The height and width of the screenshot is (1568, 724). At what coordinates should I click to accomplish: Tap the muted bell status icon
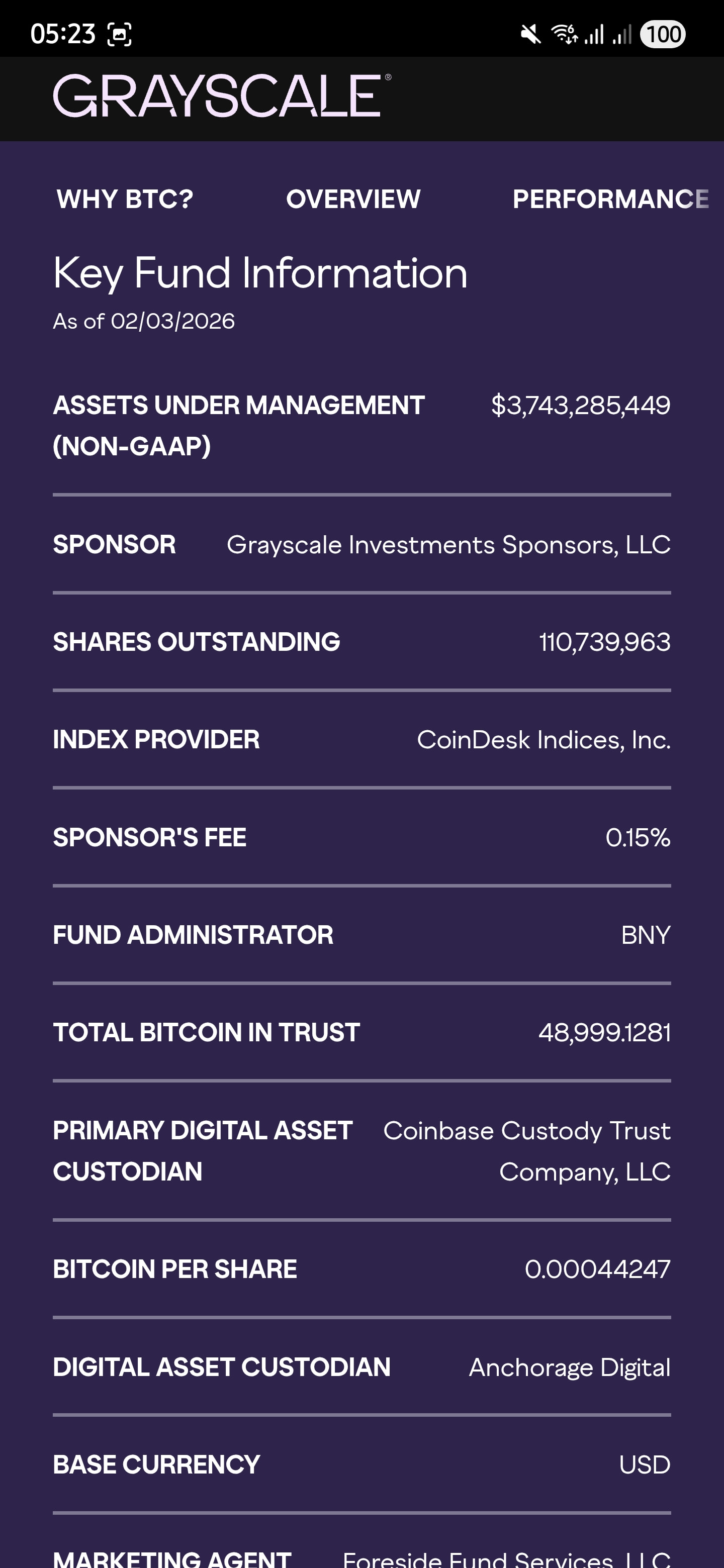click(x=530, y=34)
